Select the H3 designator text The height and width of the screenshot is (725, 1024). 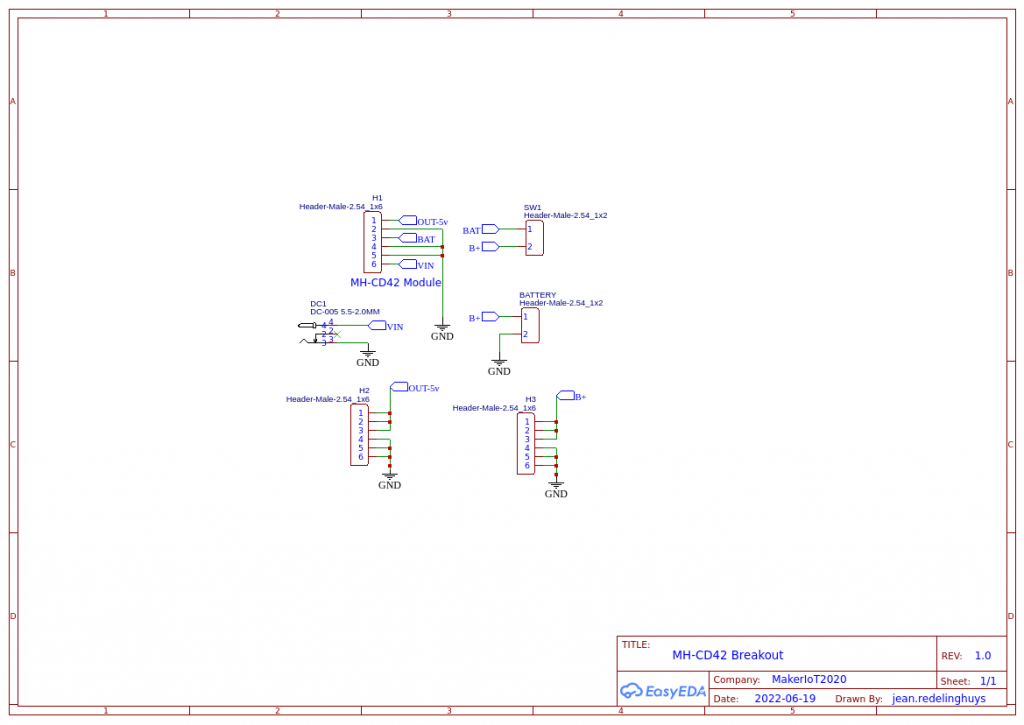pos(531,399)
